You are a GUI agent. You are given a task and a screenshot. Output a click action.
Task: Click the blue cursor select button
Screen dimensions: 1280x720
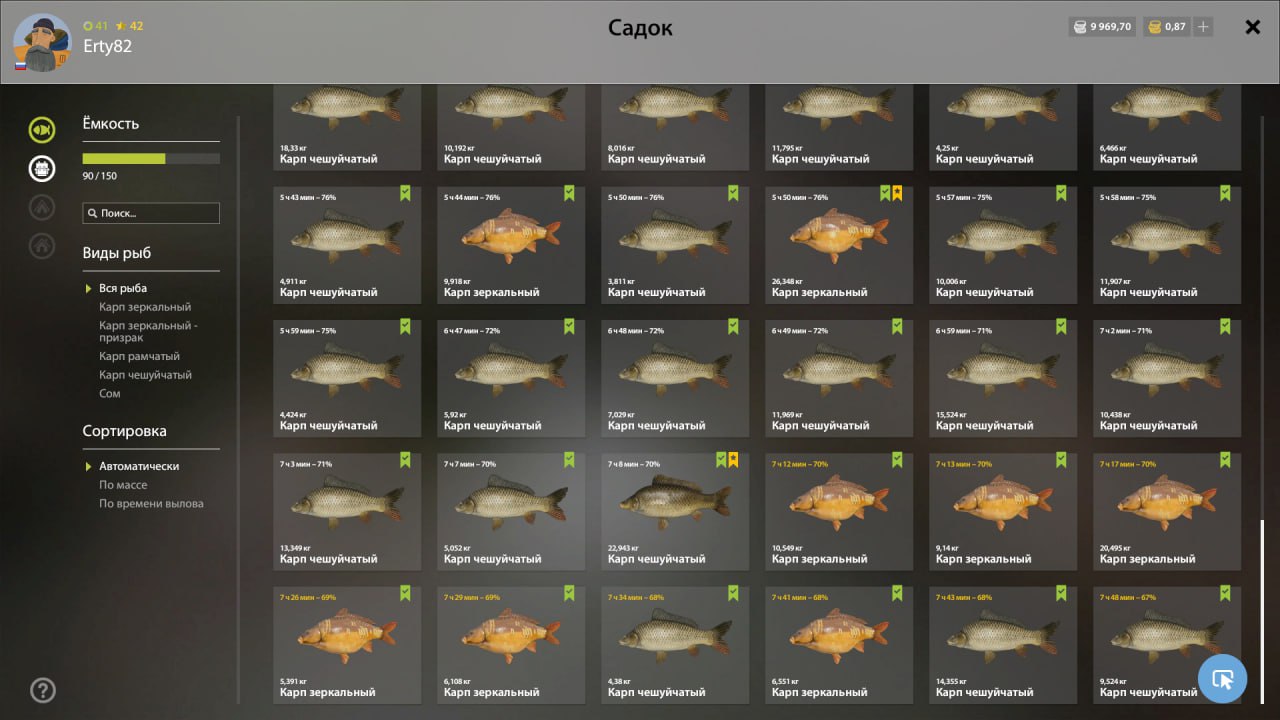1222,679
